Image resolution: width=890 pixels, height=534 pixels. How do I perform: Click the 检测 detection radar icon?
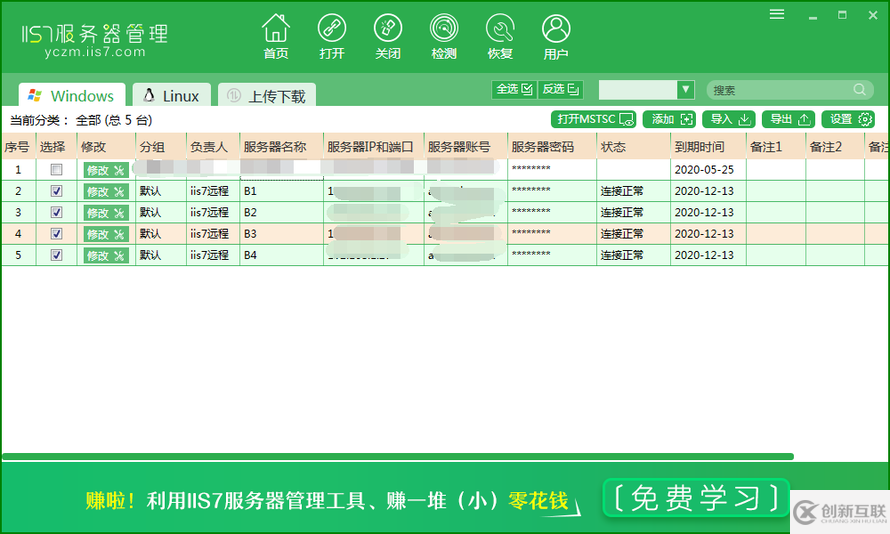444,29
